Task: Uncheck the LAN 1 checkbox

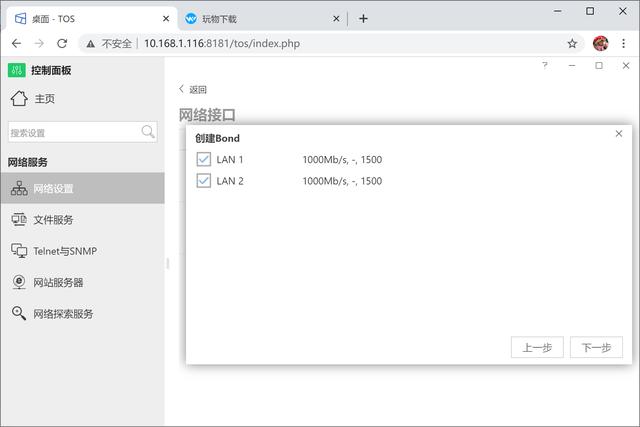Action: point(204,160)
